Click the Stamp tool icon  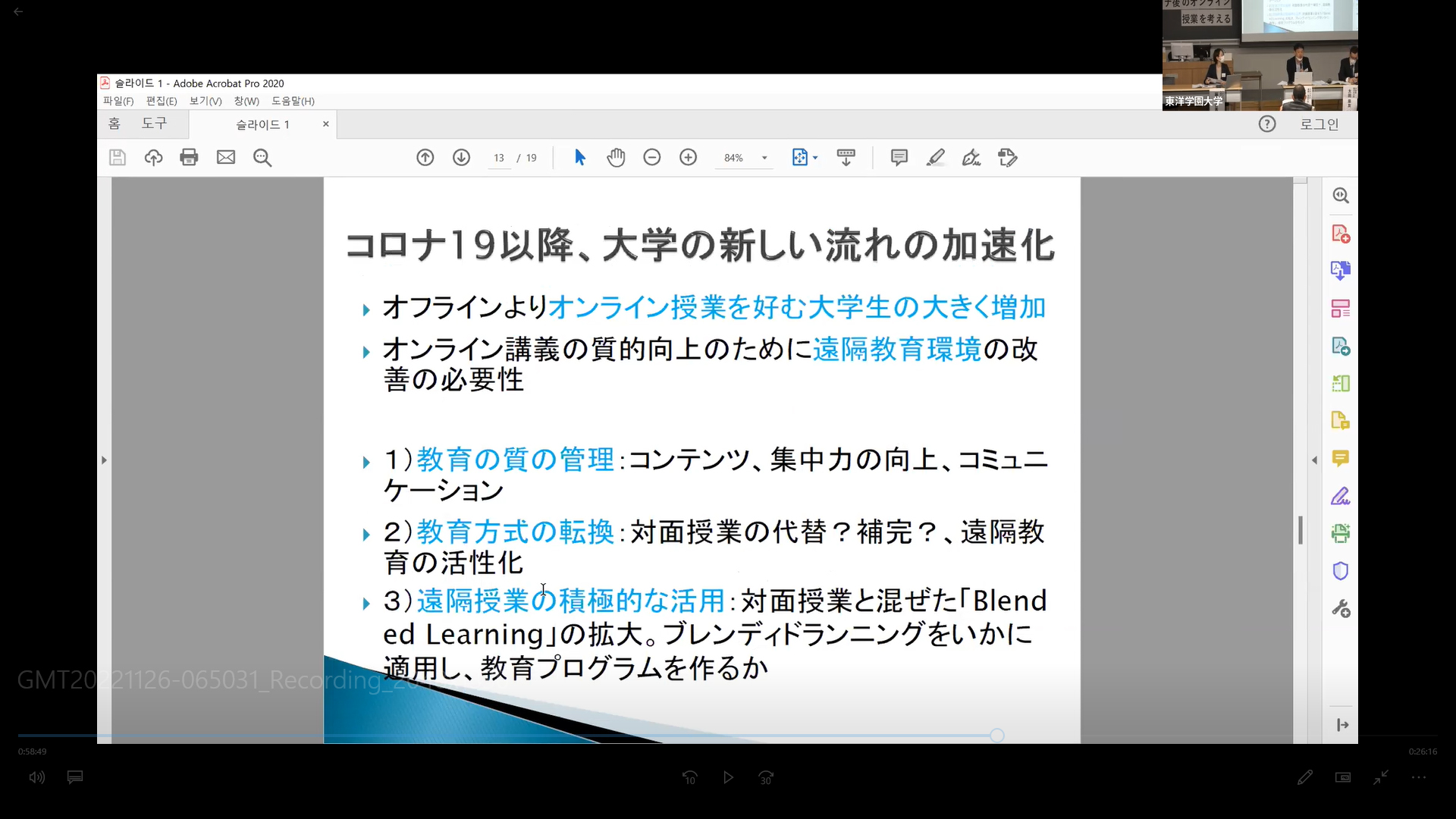coord(1008,158)
